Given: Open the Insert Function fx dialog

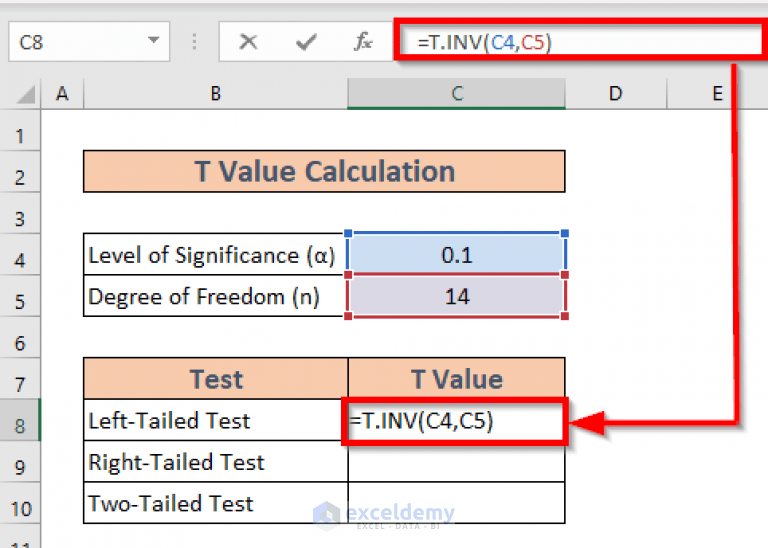Looking at the screenshot, I should 363,42.
